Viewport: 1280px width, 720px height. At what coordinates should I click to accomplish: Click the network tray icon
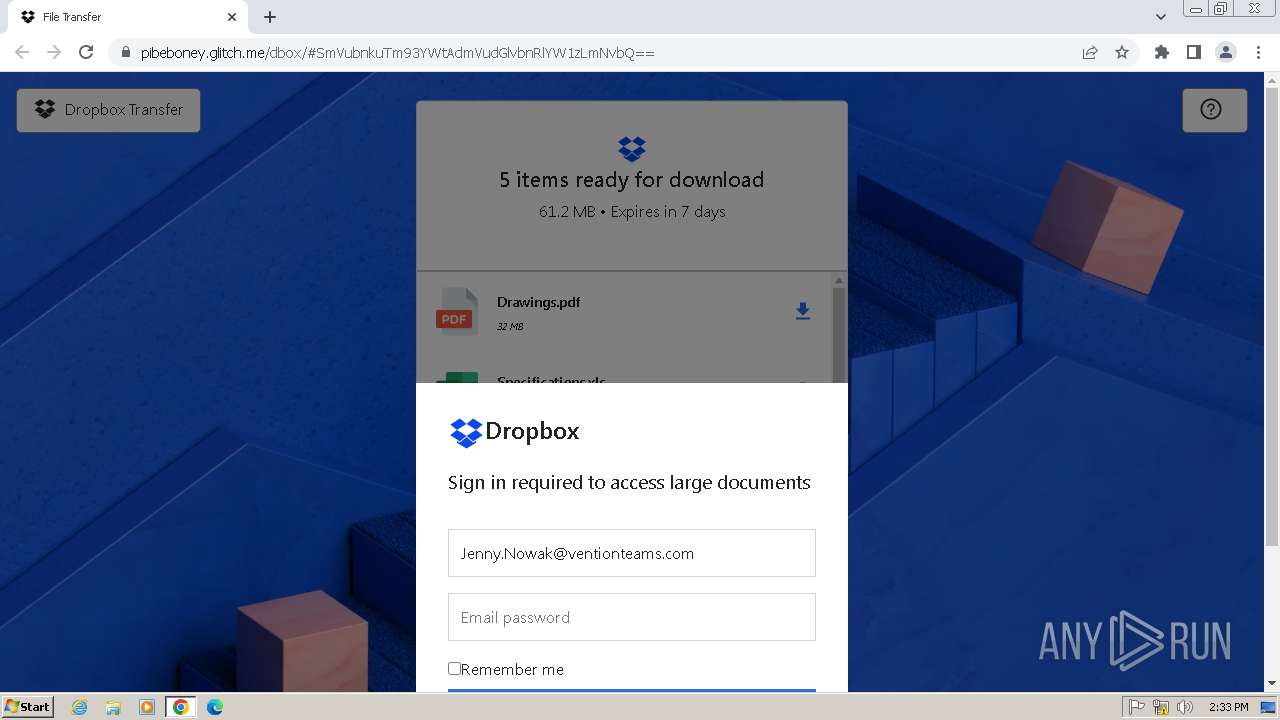1161,707
